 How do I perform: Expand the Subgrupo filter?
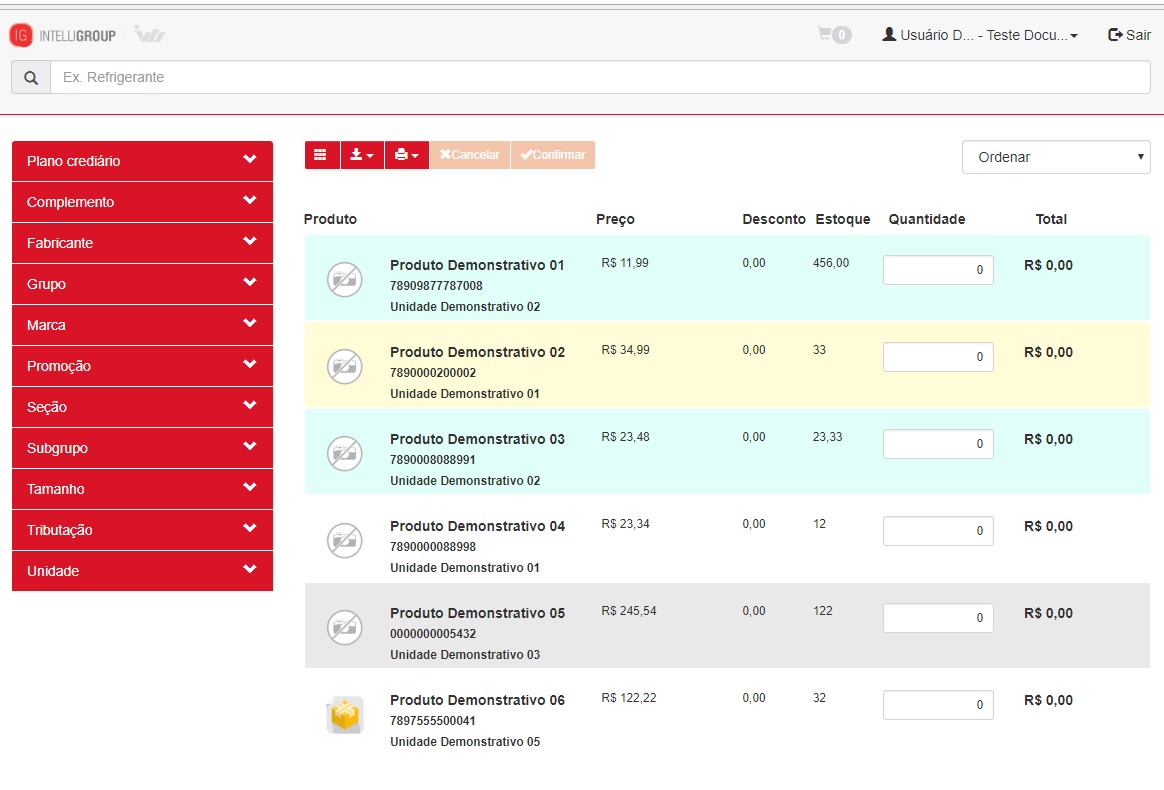point(143,448)
